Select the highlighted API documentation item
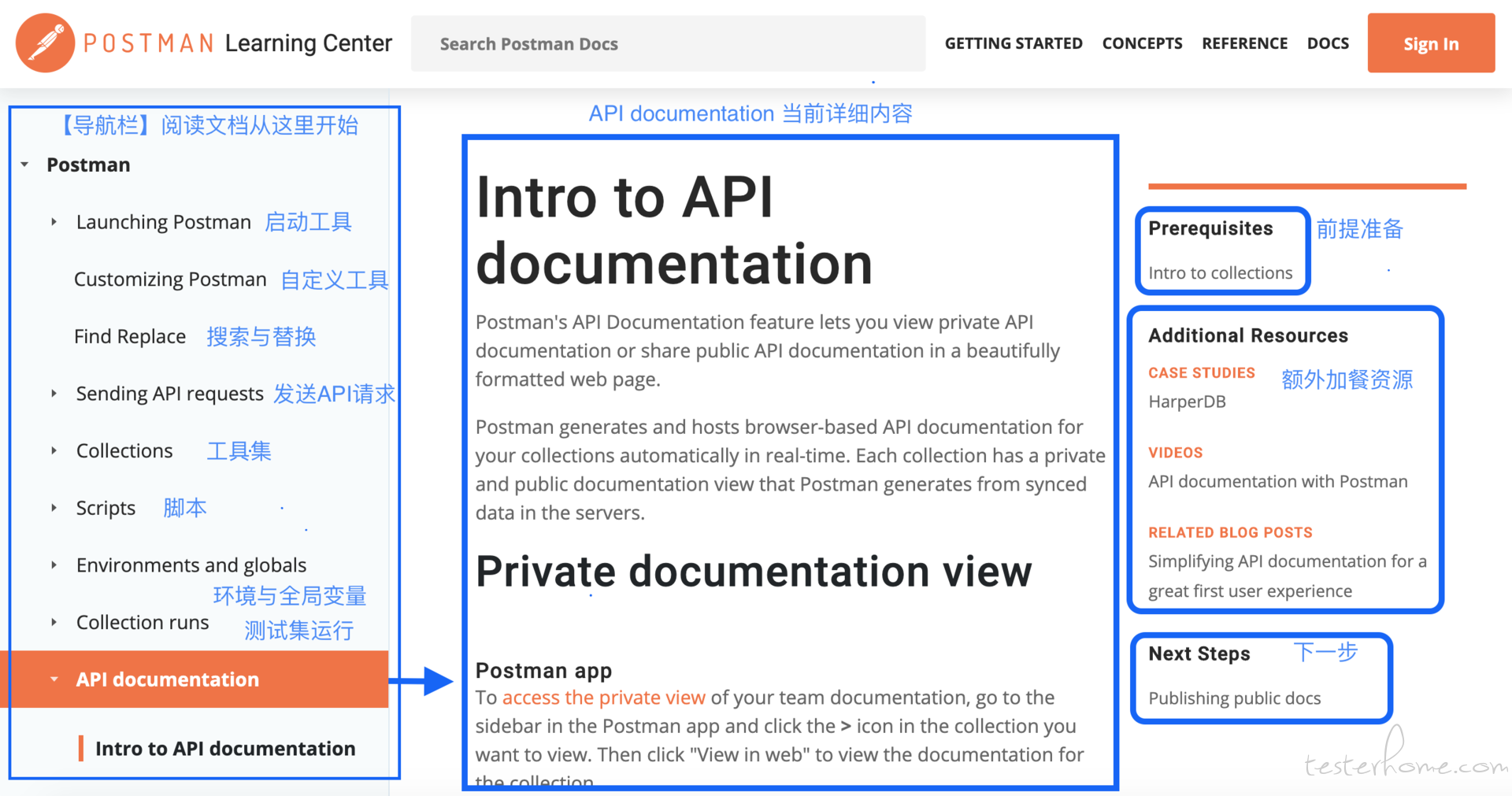The width and height of the screenshot is (1512, 796). (194, 679)
